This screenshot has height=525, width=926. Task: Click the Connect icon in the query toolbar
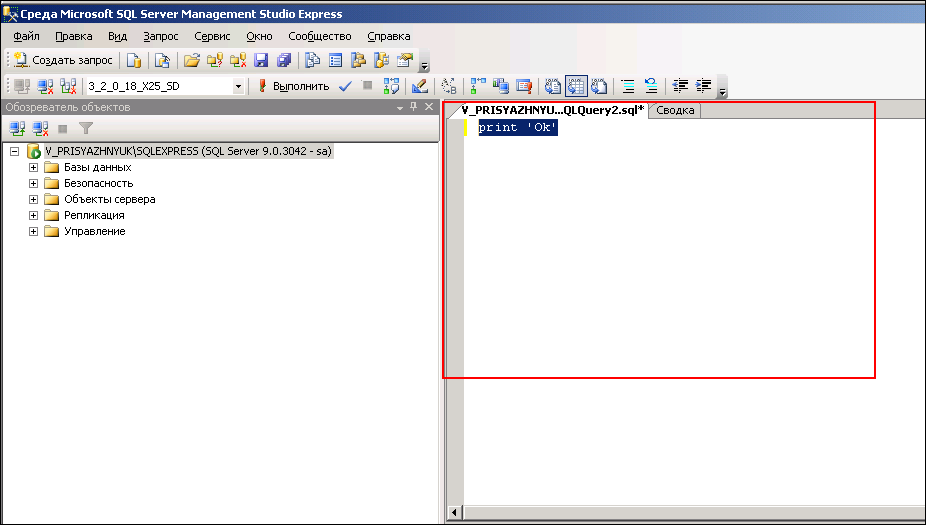(x=22, y=86)
